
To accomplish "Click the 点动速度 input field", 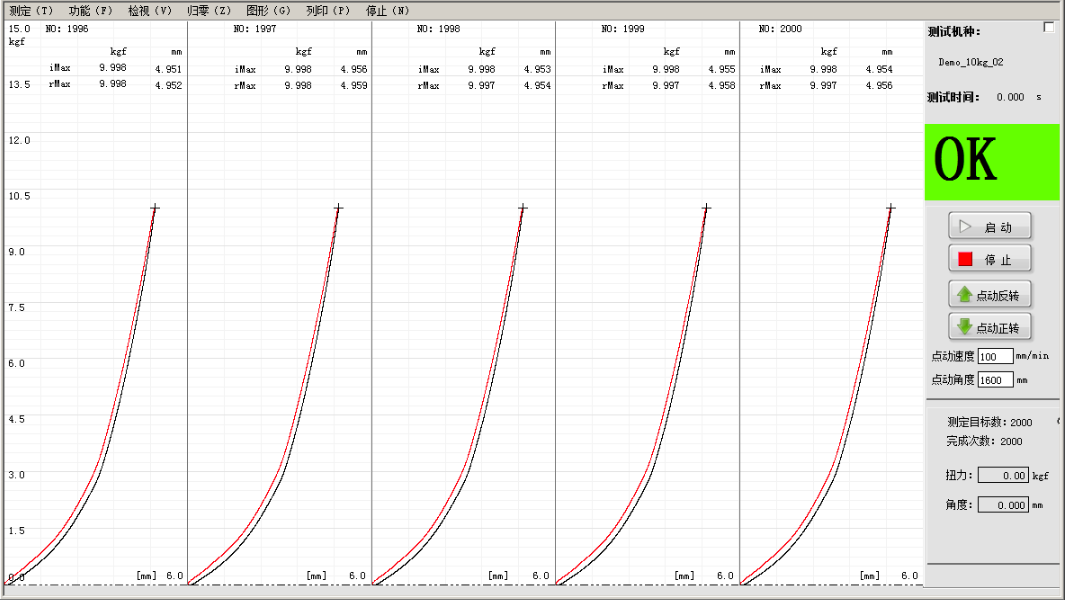I will (995, 357).
